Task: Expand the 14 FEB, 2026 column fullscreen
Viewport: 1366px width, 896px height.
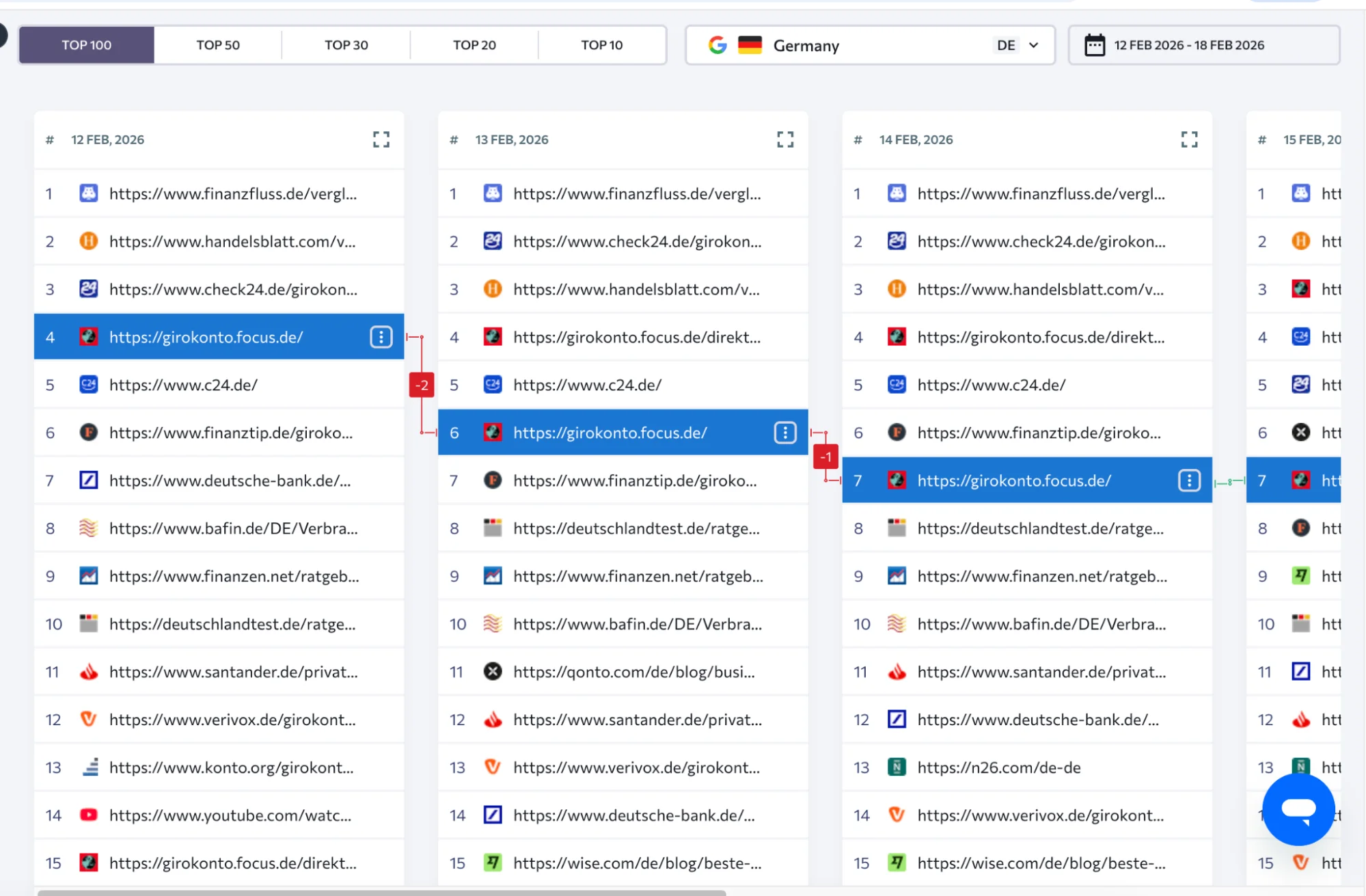Action: coord(1189,139)
